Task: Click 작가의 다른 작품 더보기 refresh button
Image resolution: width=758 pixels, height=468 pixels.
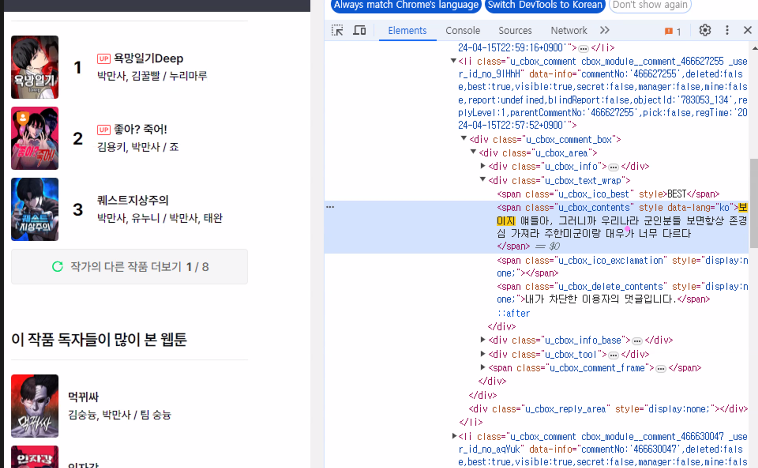Action: (130, 266)
